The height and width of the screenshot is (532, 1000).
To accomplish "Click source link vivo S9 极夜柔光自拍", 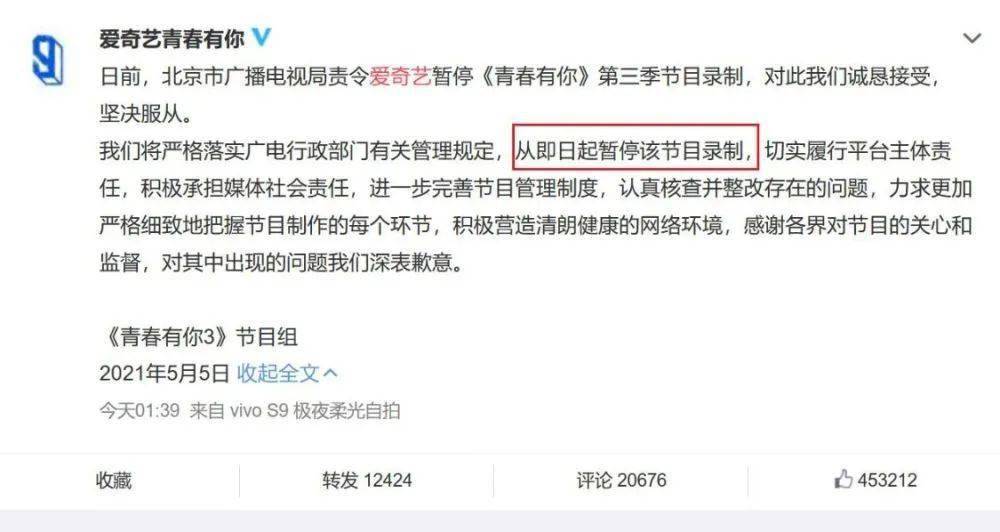I will click(x=315, y=410).
